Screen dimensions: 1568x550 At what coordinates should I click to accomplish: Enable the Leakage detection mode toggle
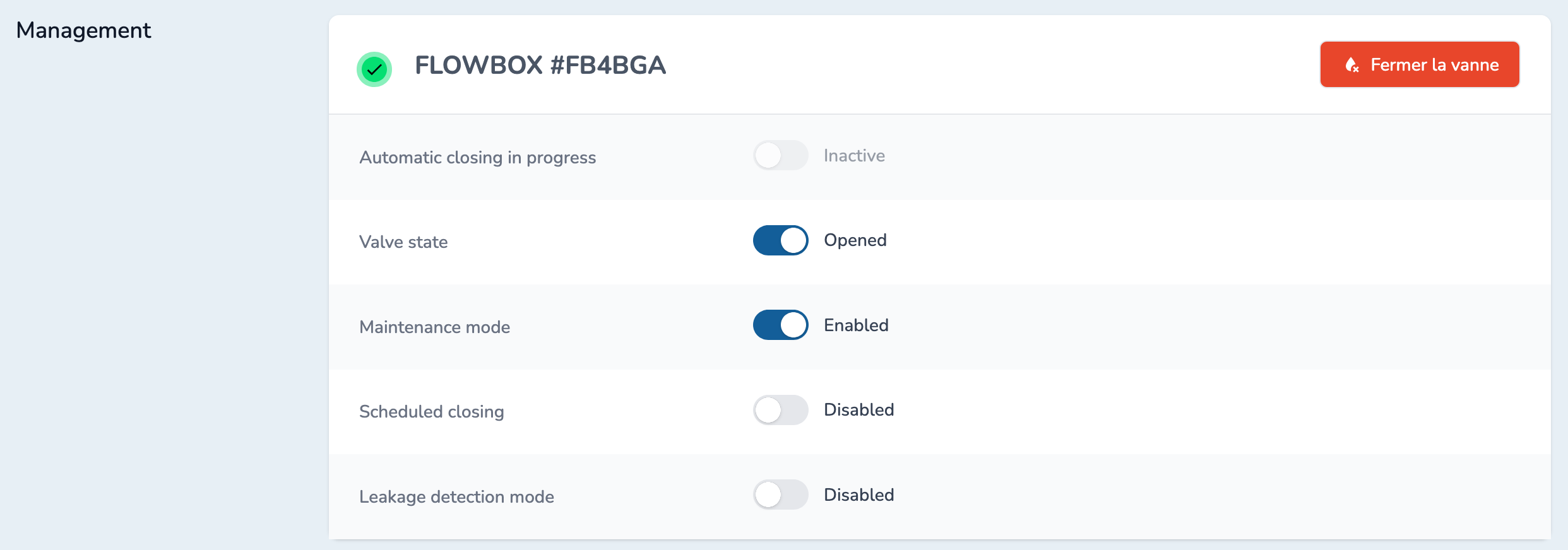tap(780, 494)
